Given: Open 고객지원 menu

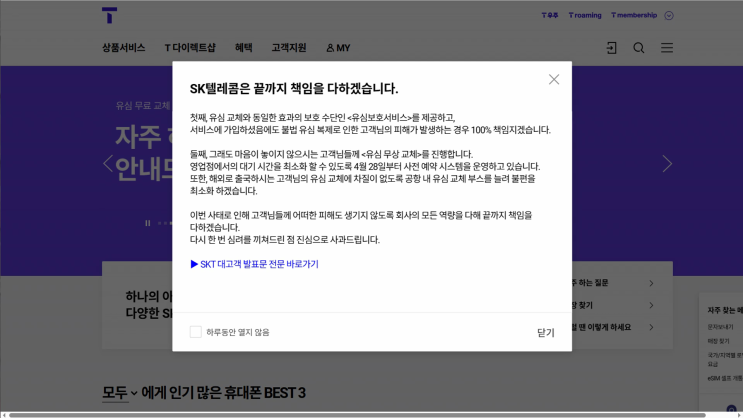Looking at the screenshot, I should point(289,48).
